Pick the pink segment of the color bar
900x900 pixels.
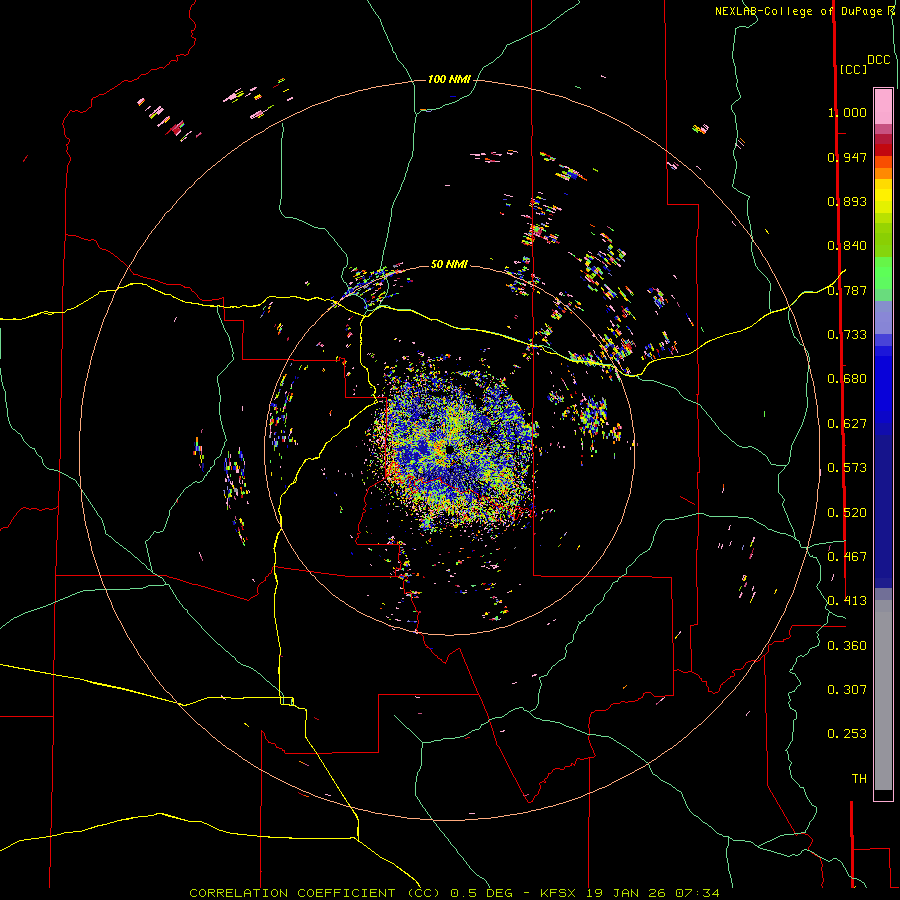[883, 106]
